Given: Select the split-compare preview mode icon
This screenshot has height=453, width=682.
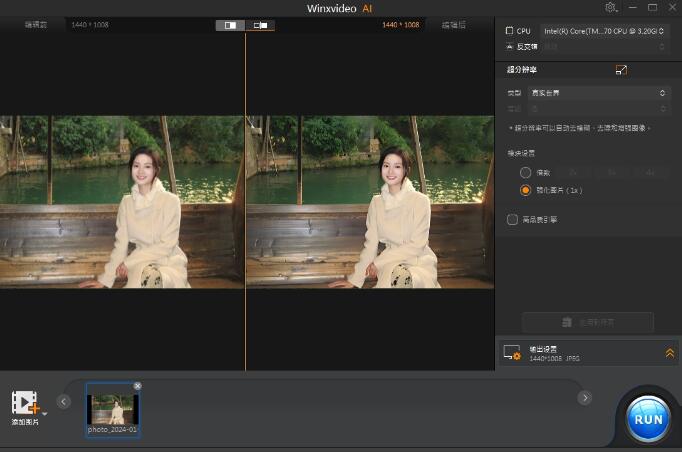Looking at the screenshot, I should point(260,25).
